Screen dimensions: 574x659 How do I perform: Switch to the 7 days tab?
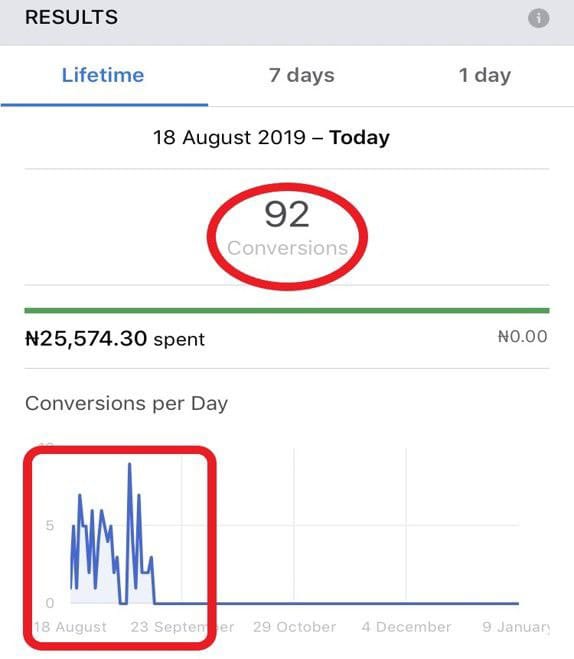click(x=302, y=76)
